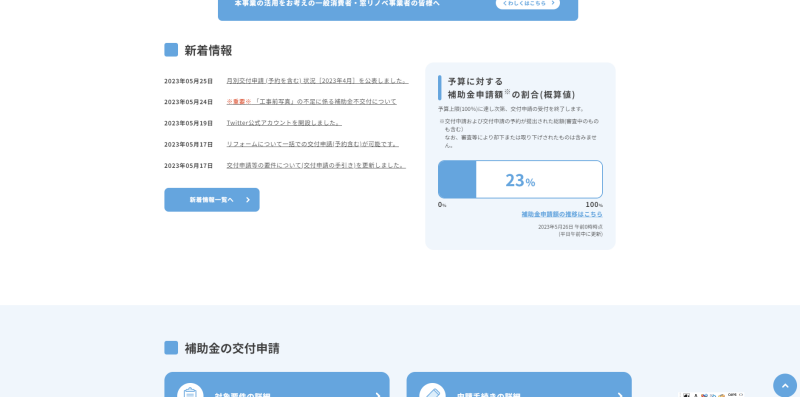Click the scroll-to-top arrow button
Viewport: 800px width, 397px height.
coord(785,385)
